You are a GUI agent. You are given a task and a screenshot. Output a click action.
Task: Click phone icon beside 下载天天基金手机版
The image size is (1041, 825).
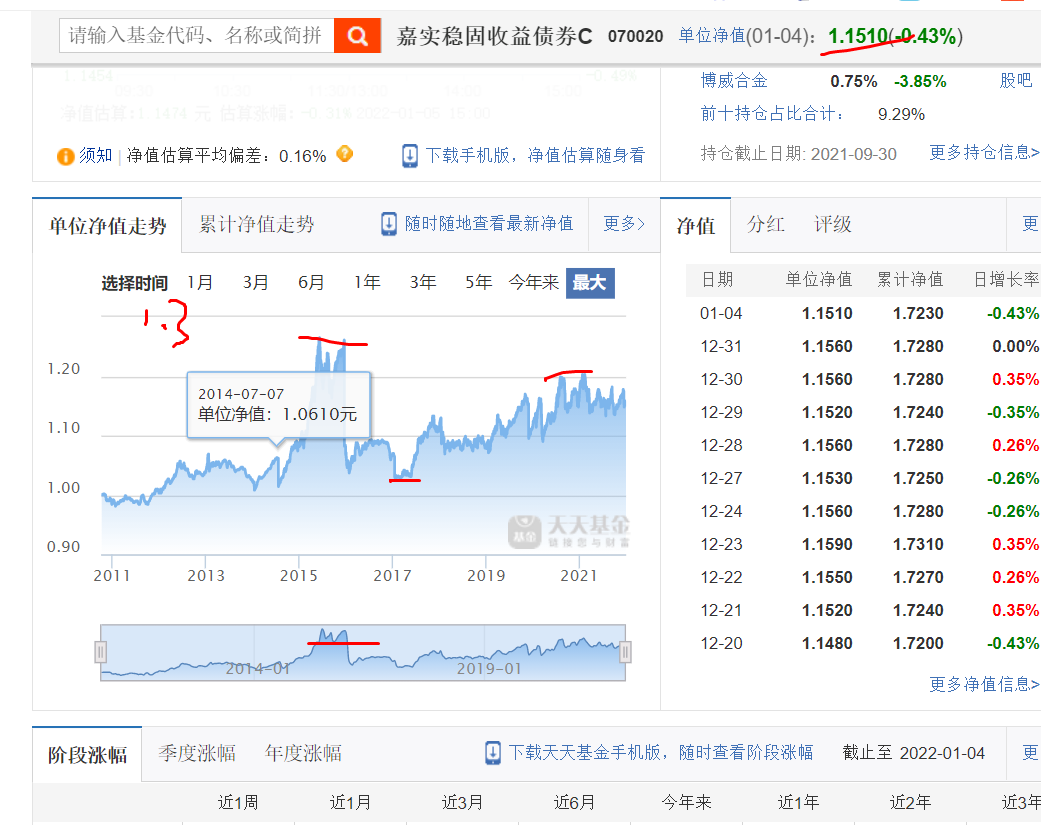[x=493, y=753]
